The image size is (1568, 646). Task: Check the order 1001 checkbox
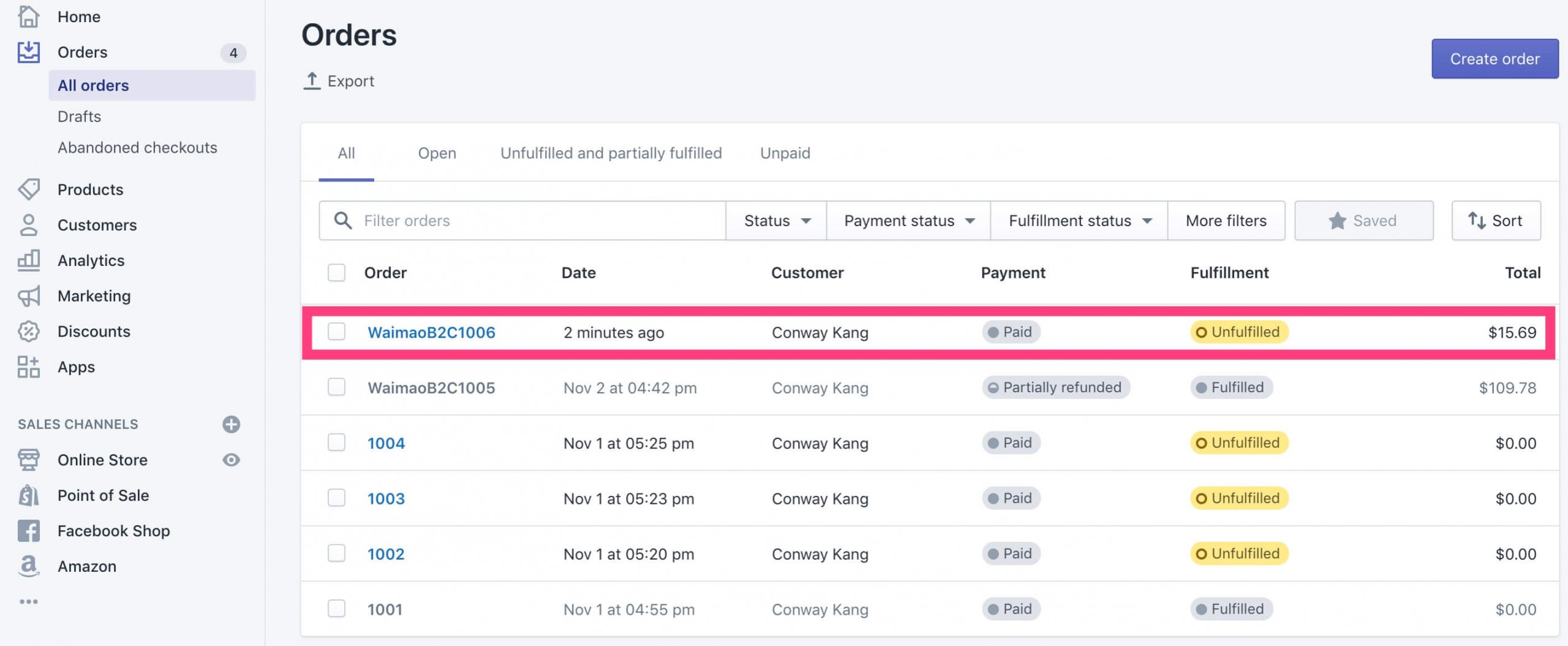336,609
